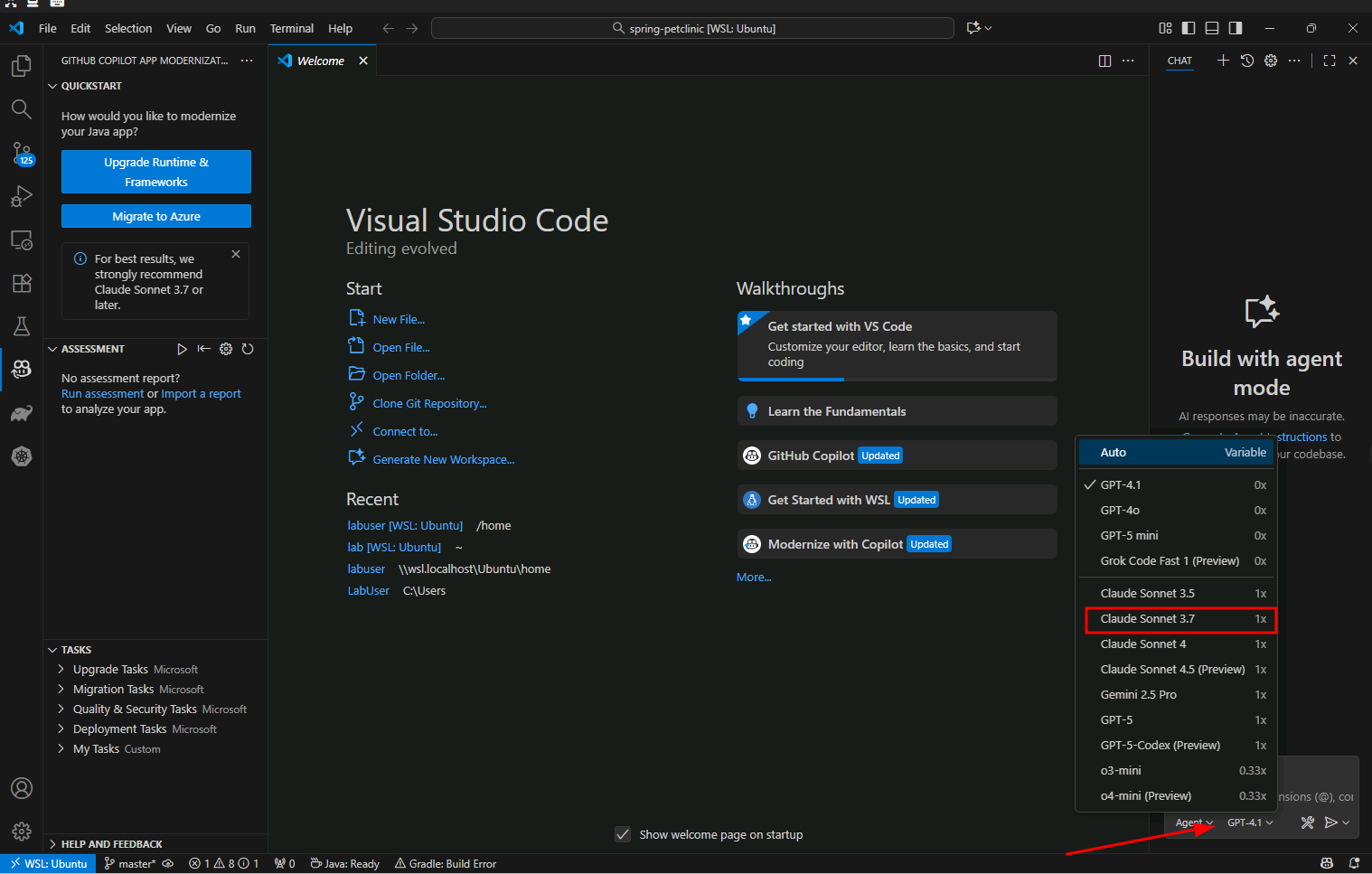Open the Terminal menu
The width and height of the screenshot is (1372, 874).
(x=291, y=28)
